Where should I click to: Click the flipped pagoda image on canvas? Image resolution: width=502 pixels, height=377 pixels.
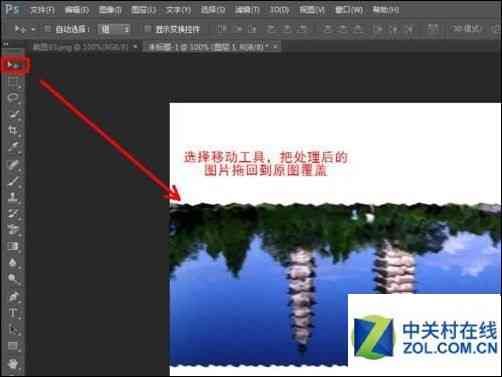335,285
